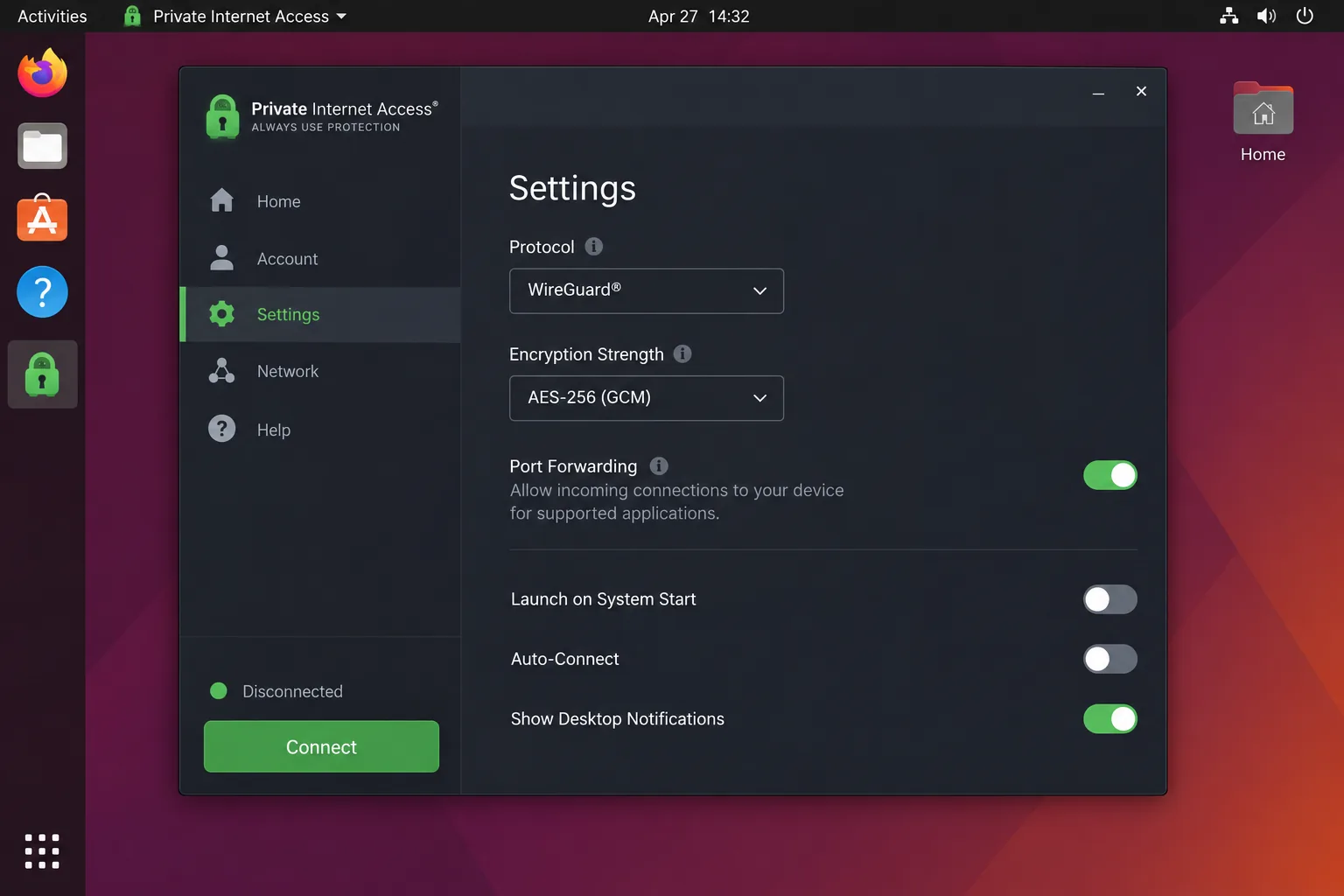Click the Disconnected status text
Image resolution: width=1344 pixels, height=896 pixels.
pyautogui.click(x=292, y=691)
